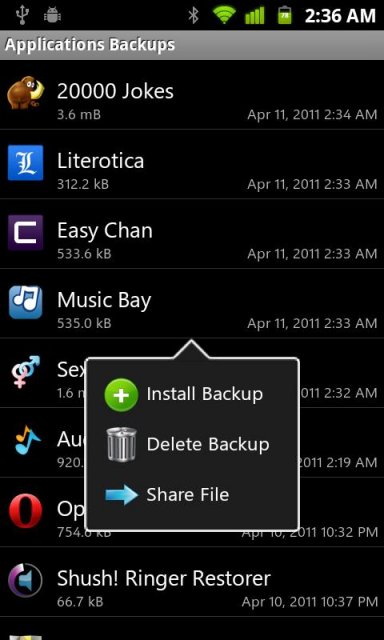
Task: Select the Easy Chan backup row
Action: (192, 234)
